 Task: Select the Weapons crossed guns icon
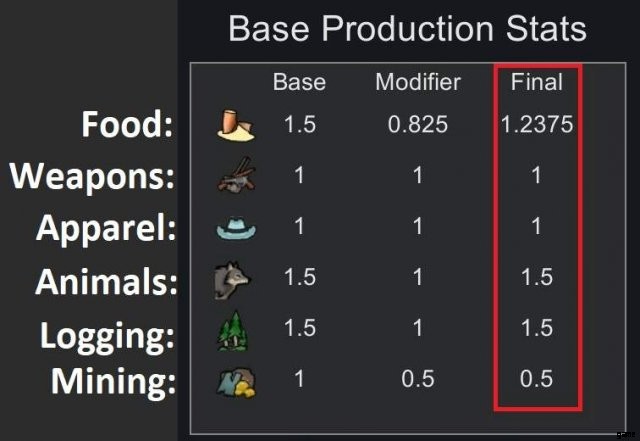click(x=236, y=176)
